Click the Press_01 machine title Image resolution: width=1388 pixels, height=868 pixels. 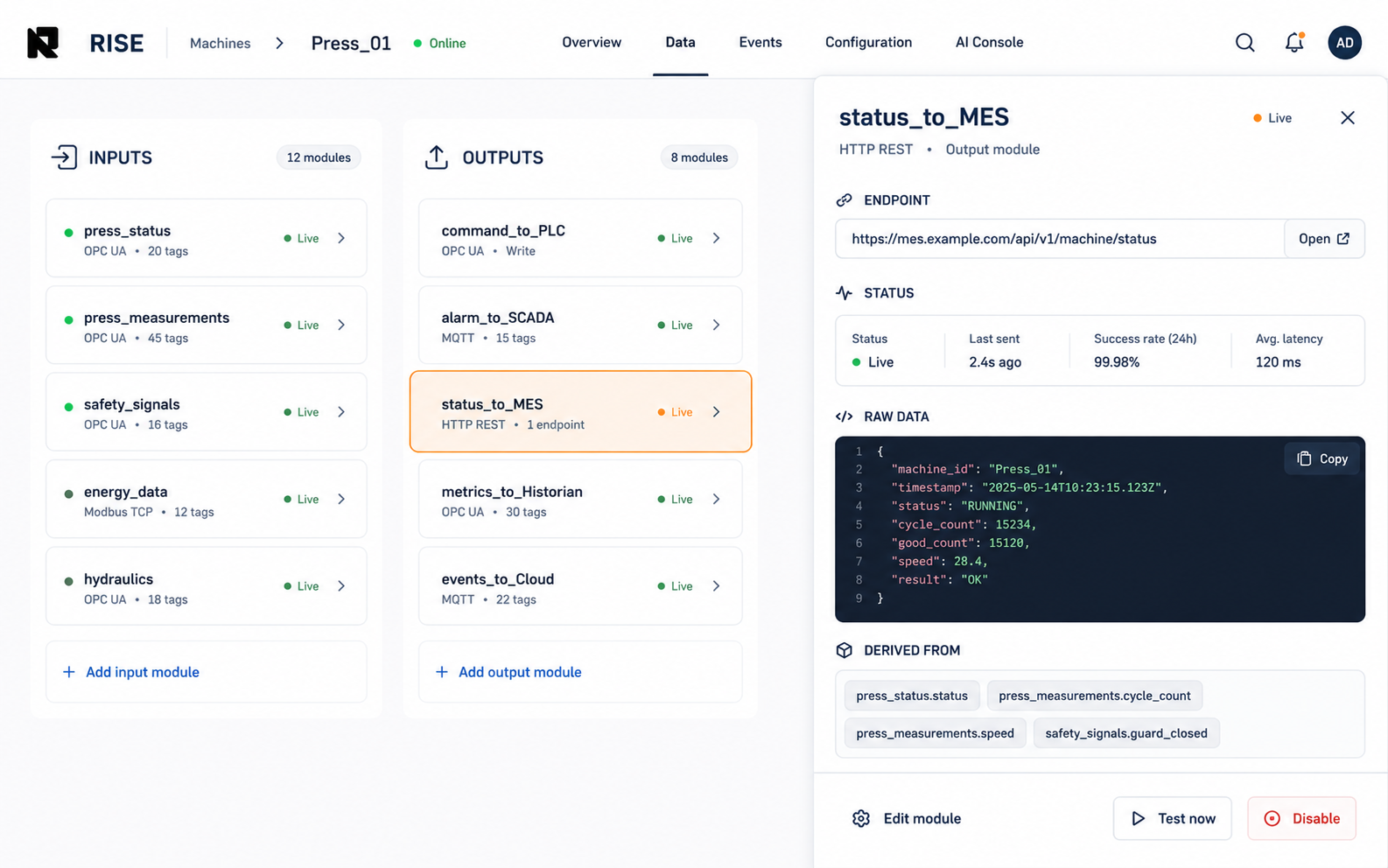tap(351, 43)
